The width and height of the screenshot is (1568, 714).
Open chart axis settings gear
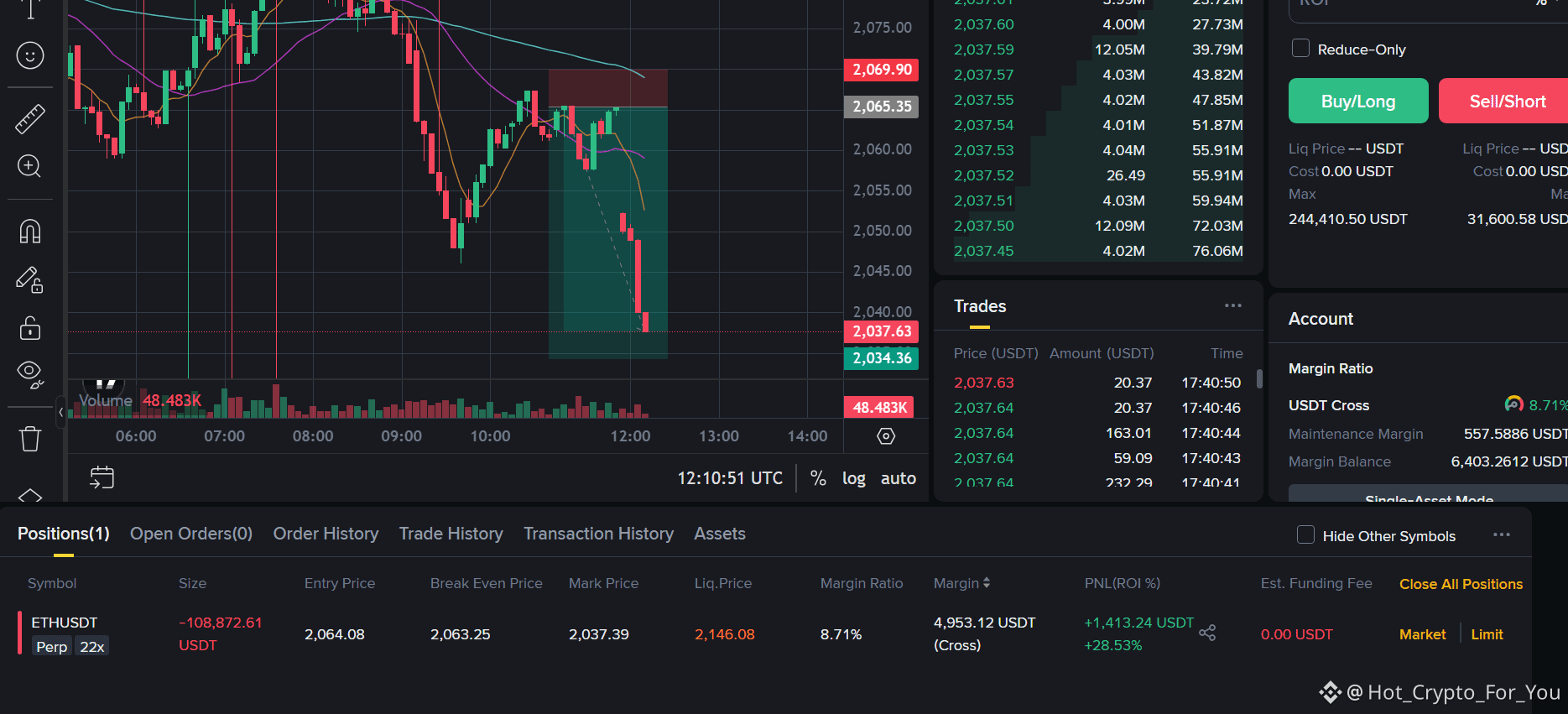click(x=886, y=436)
